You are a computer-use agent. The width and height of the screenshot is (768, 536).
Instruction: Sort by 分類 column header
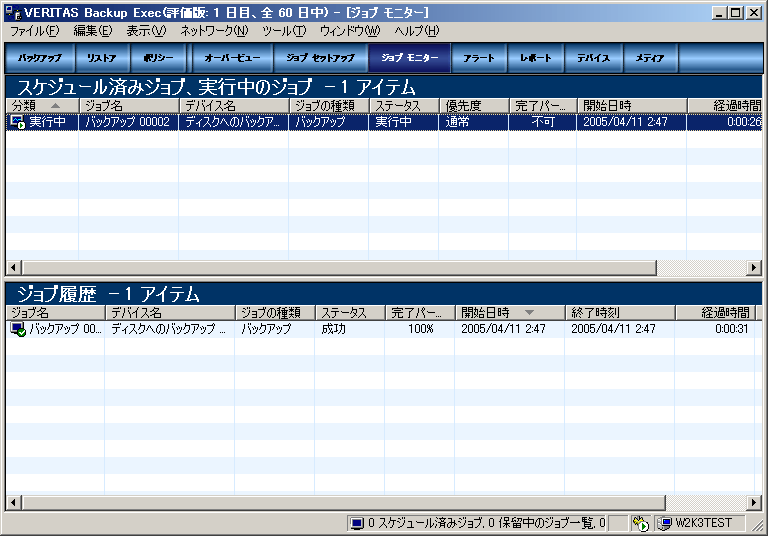(x=42, y=106)
